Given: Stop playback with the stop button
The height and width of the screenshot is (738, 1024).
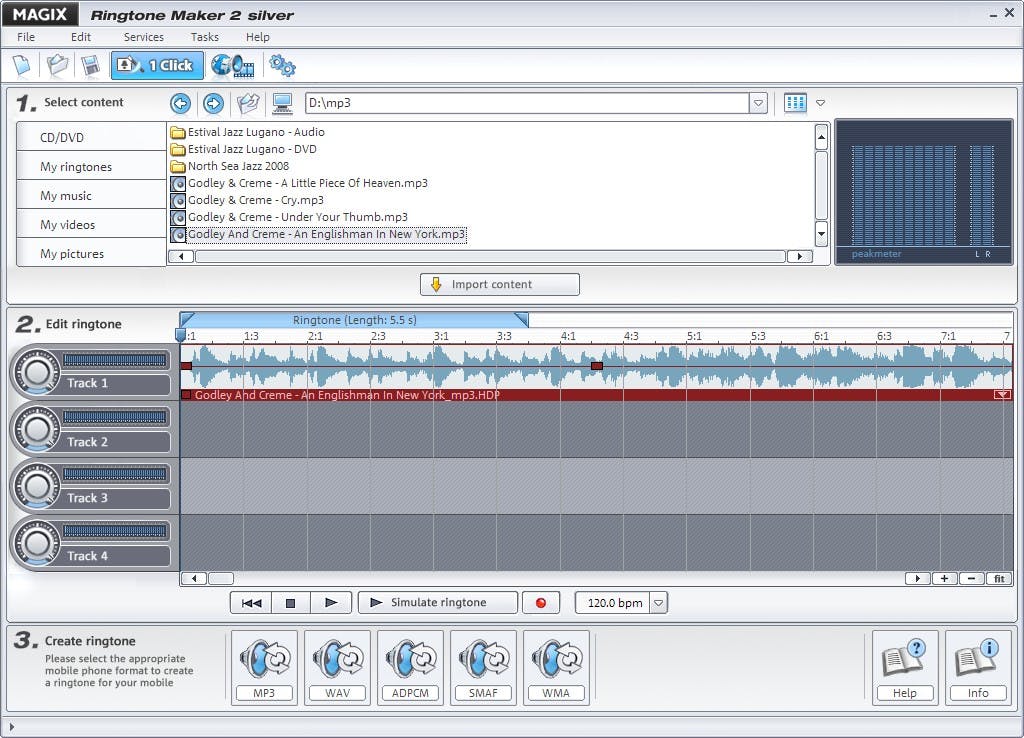Looking at the screenshot, I should (291, 603).
